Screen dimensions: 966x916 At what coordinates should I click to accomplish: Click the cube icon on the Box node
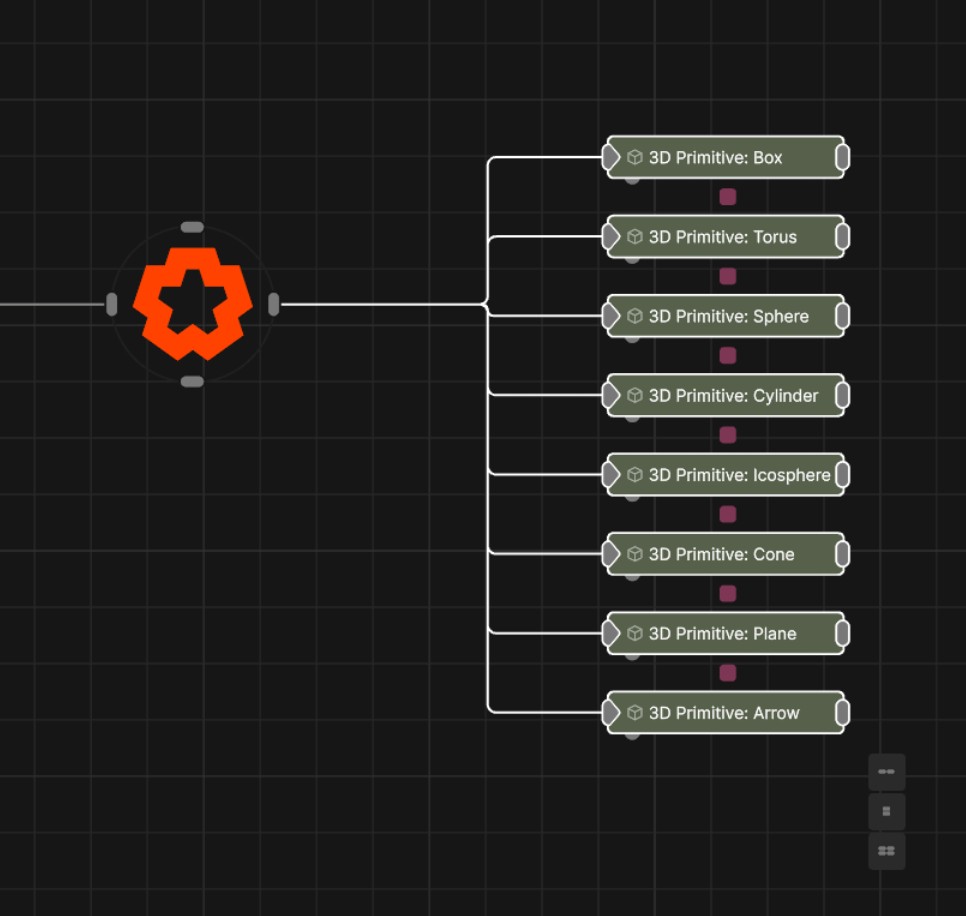coord(634,157)
